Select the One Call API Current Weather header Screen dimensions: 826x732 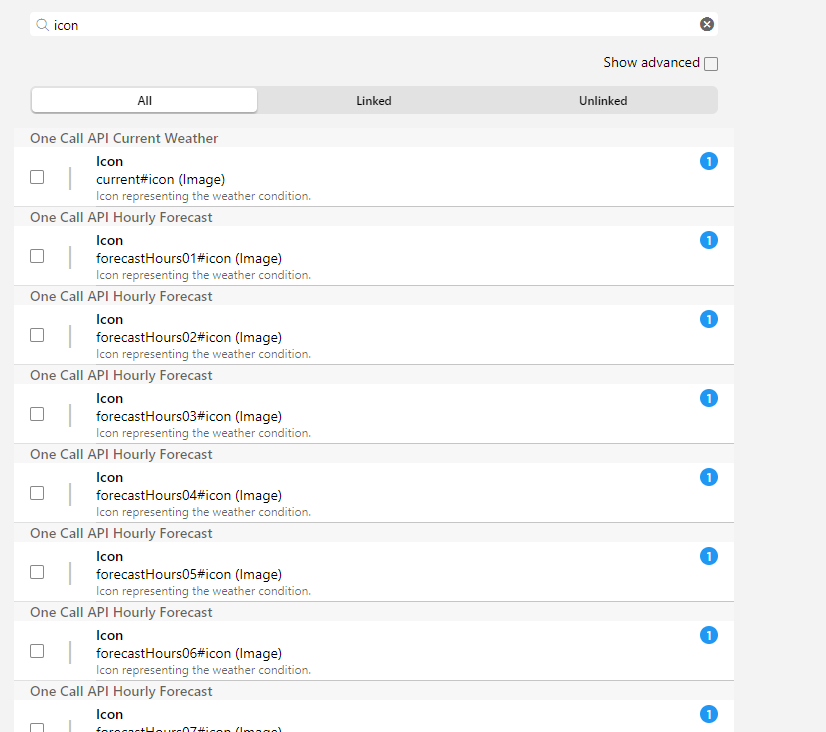click(x=124, y=138)
